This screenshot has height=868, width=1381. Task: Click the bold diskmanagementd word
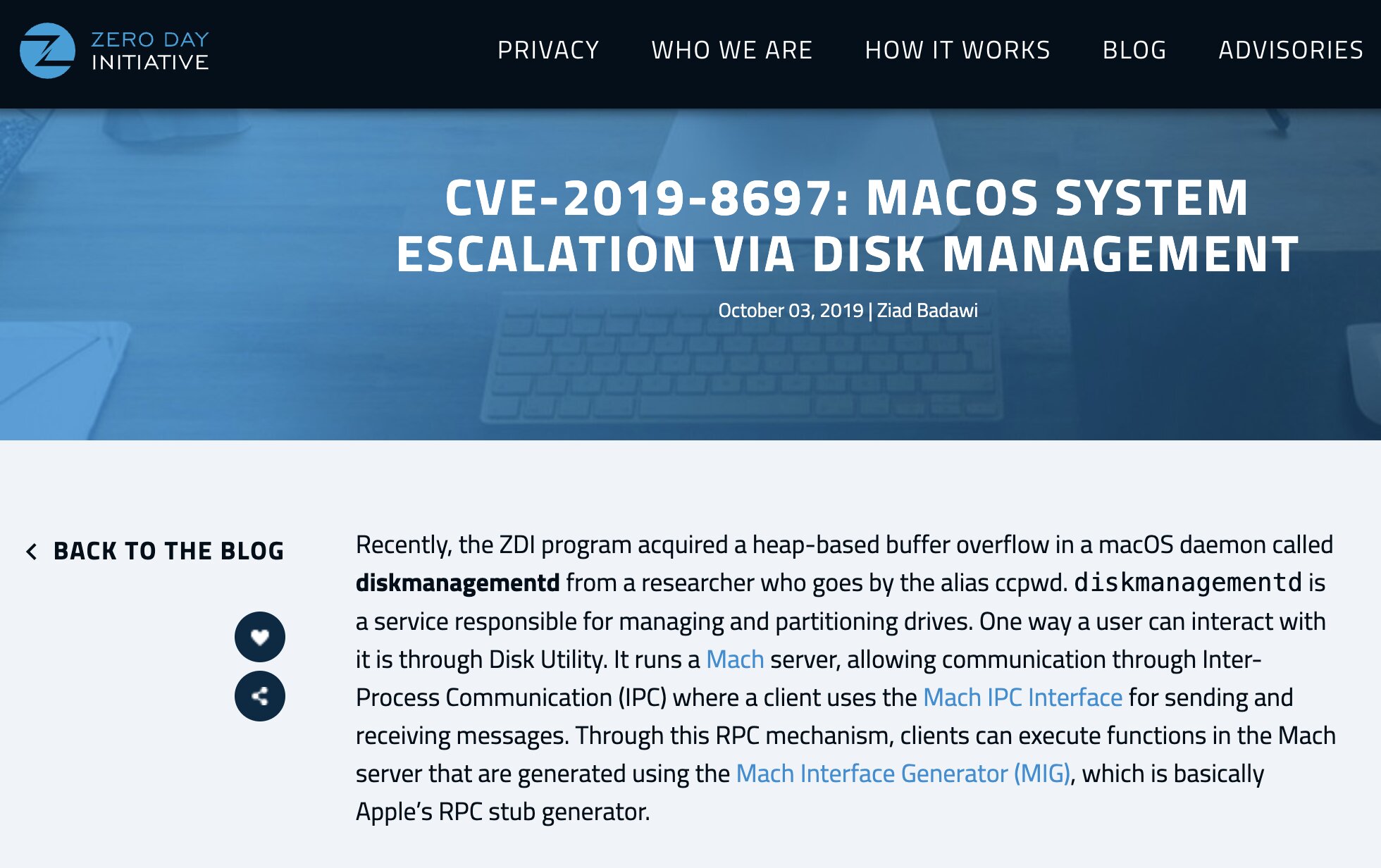click(x=457, y=583)
